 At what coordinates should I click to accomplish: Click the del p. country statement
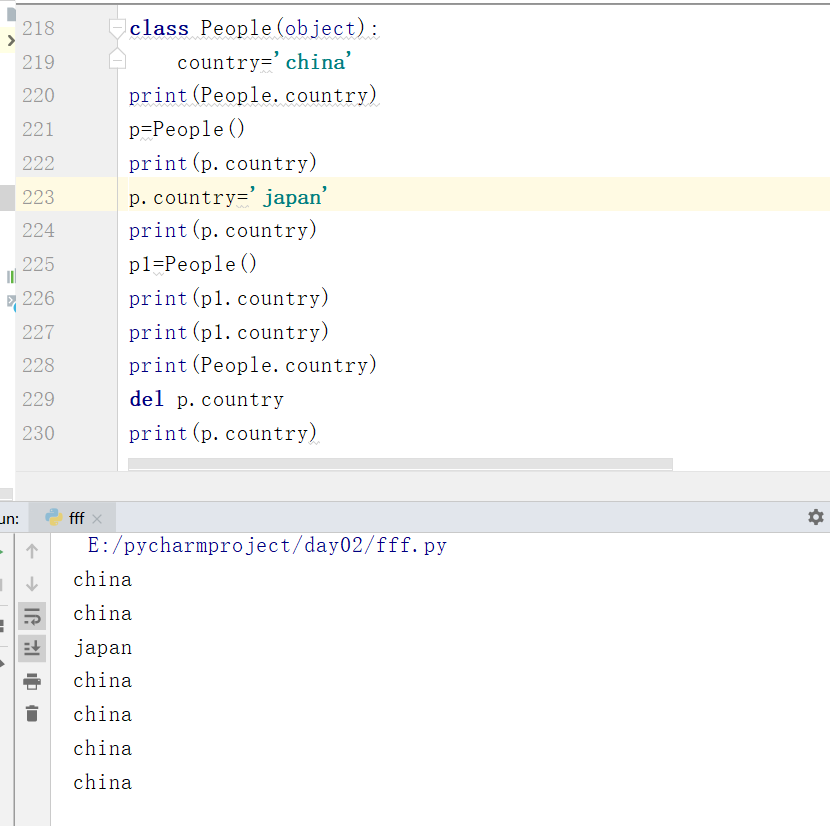(x=206, y=399)
